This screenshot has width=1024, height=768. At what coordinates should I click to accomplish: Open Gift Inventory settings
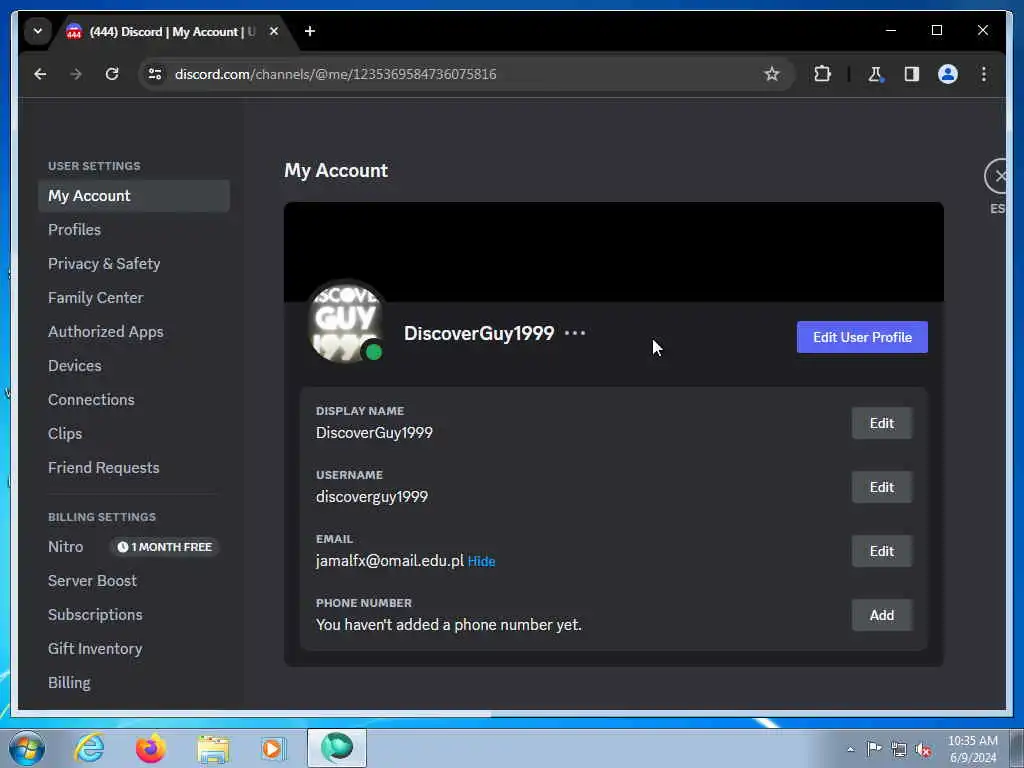(x=95, y=648)
